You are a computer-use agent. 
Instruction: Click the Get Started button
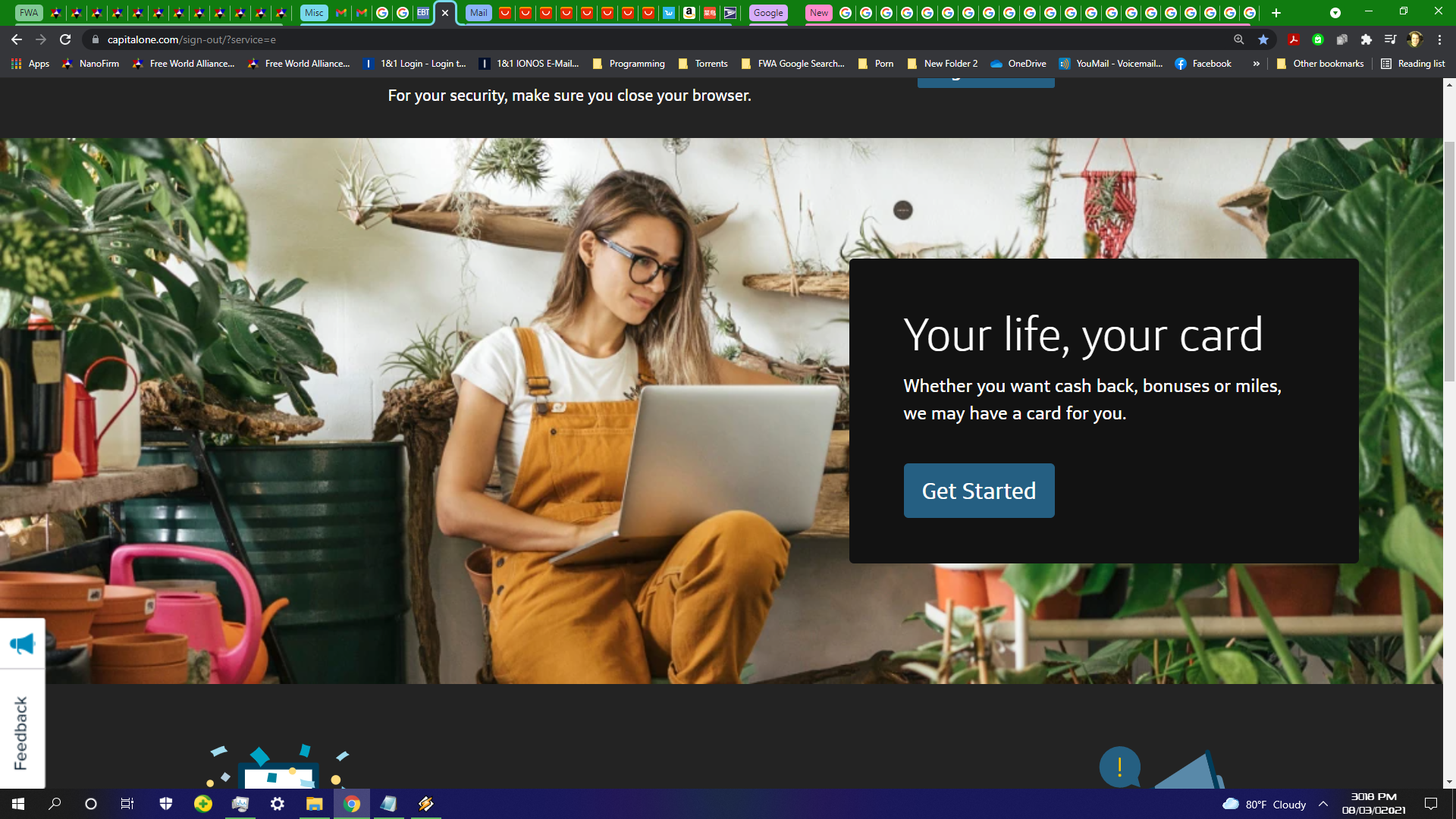tap(978, 491)
